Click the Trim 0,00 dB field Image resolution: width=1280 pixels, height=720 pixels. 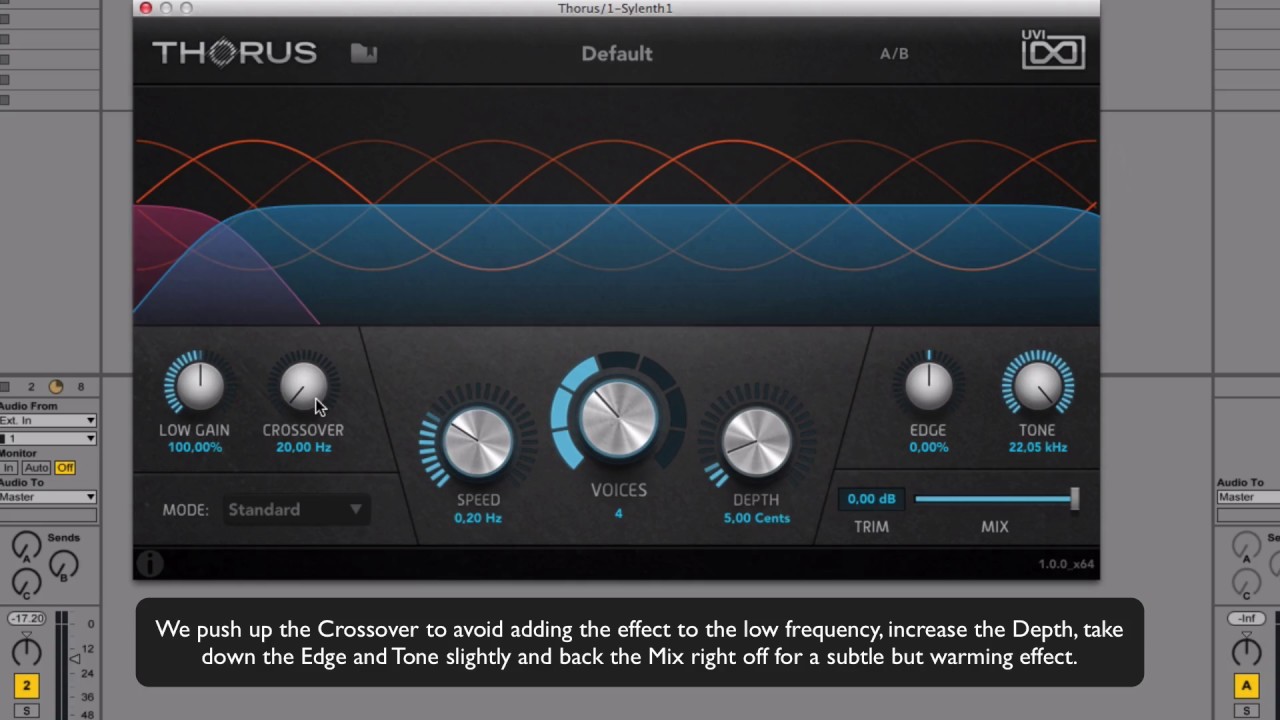(872, 499)
